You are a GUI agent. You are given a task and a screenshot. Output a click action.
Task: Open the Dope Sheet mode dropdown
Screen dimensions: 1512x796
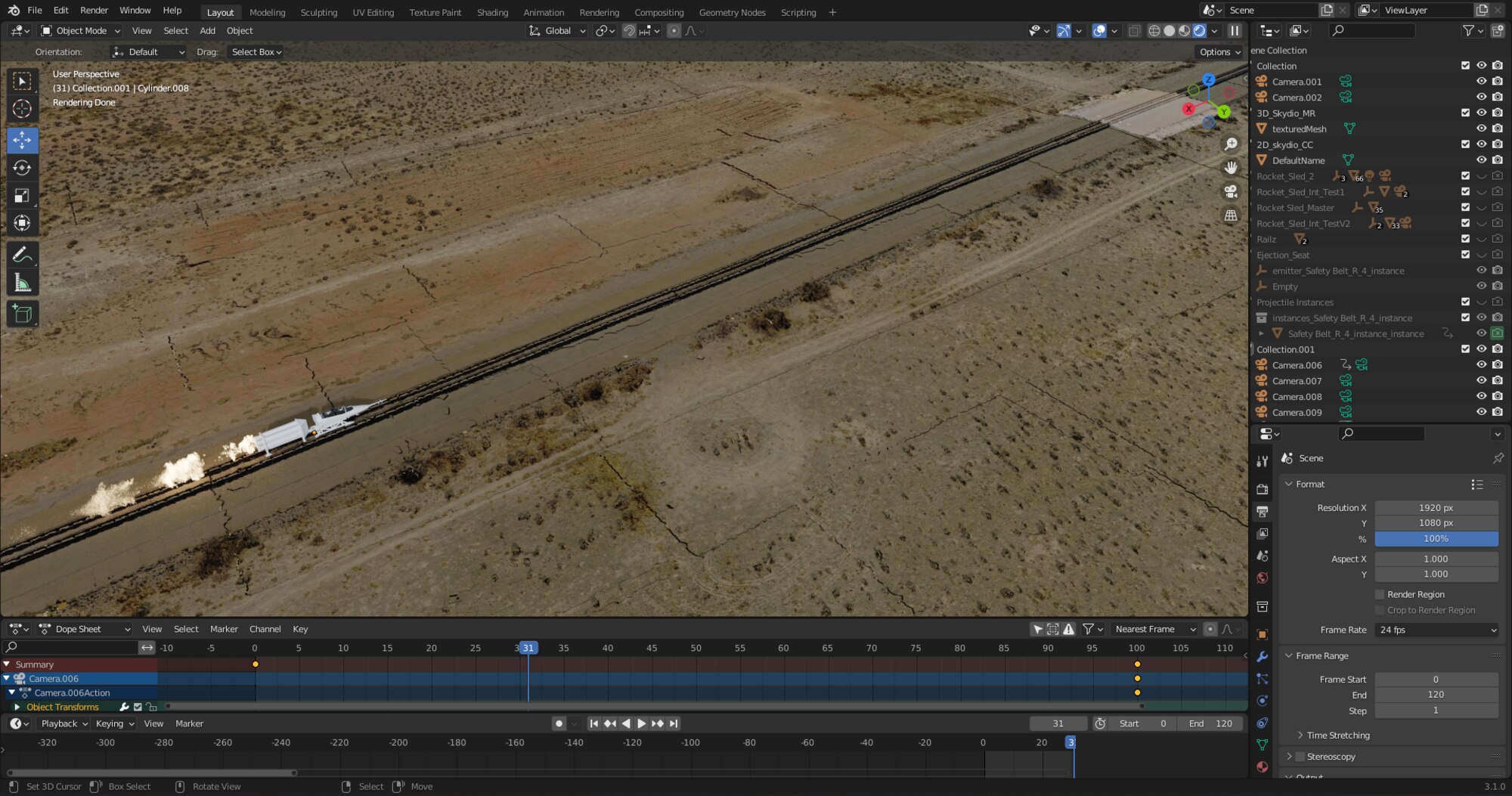[x=85, y=629]
